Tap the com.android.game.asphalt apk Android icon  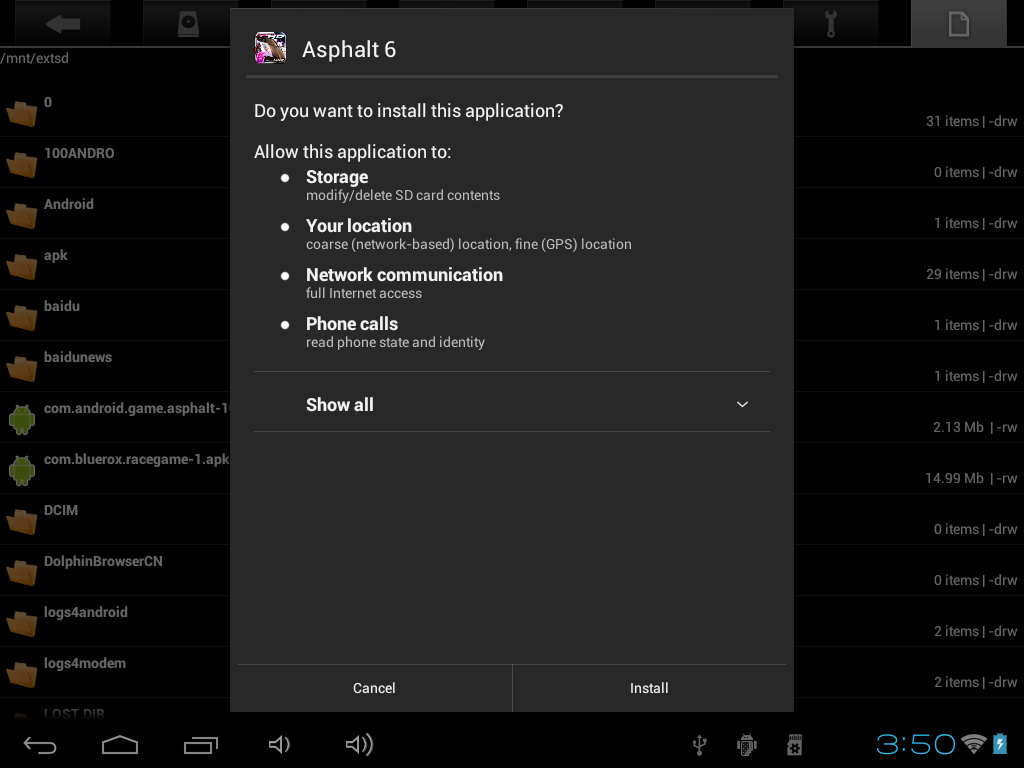pyautogui.click(x=22, y=419)
